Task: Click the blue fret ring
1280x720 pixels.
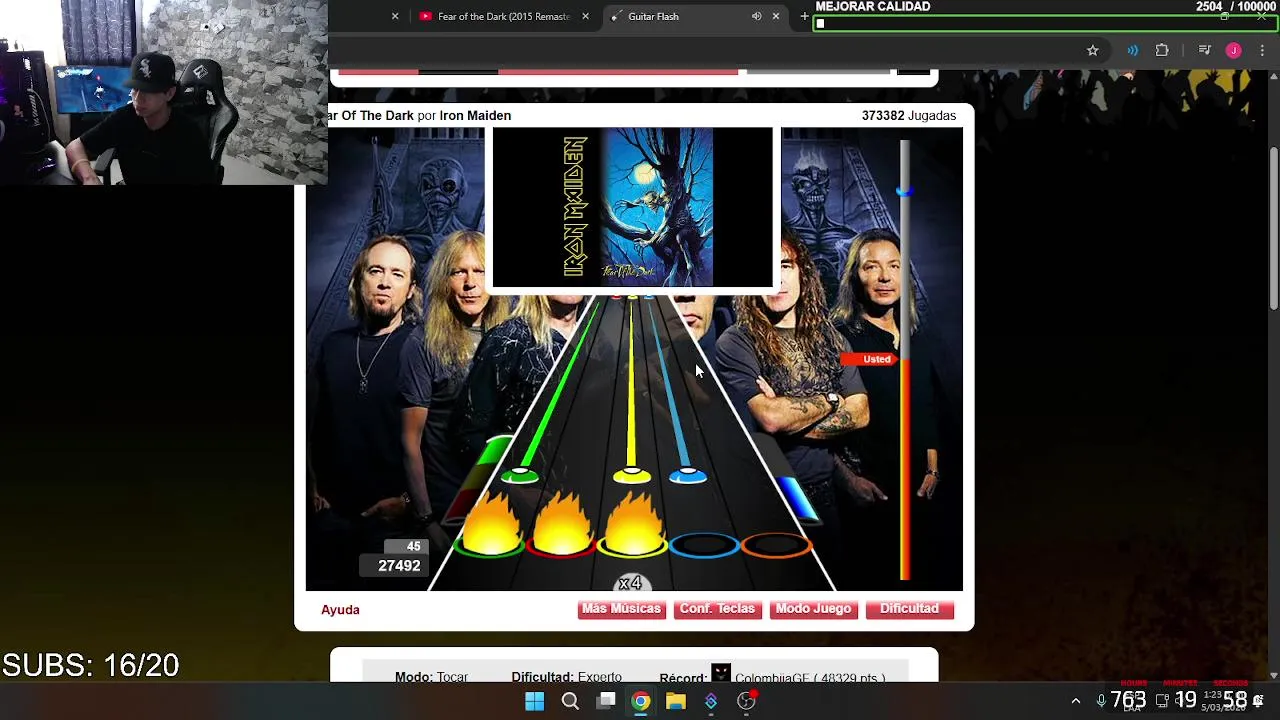Action: pos(705,545)
